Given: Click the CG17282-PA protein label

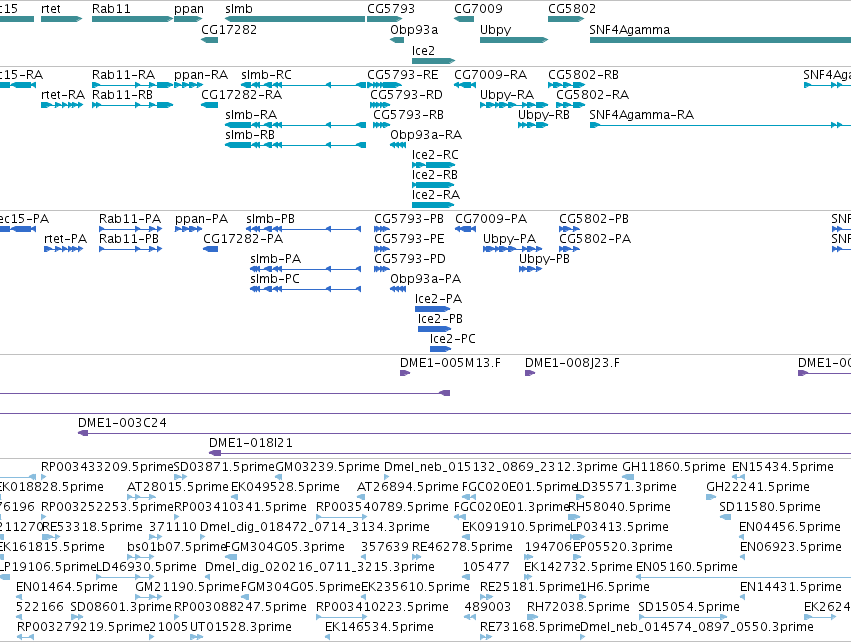Looking at the screenshot, I should [x=243, y=239].
